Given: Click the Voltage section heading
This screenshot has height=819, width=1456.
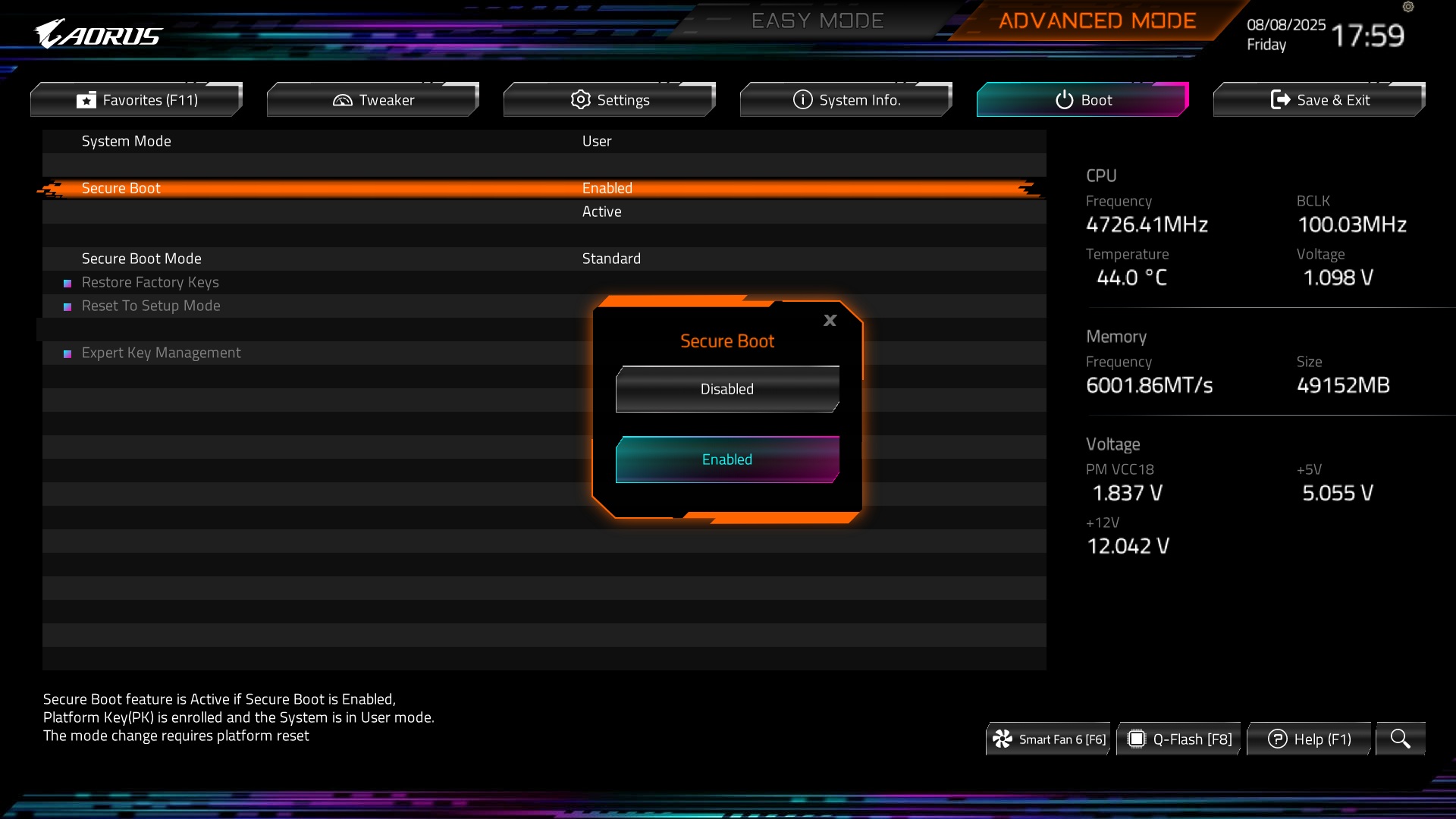Looking at the screenshot, I should tap(1113, 444).
